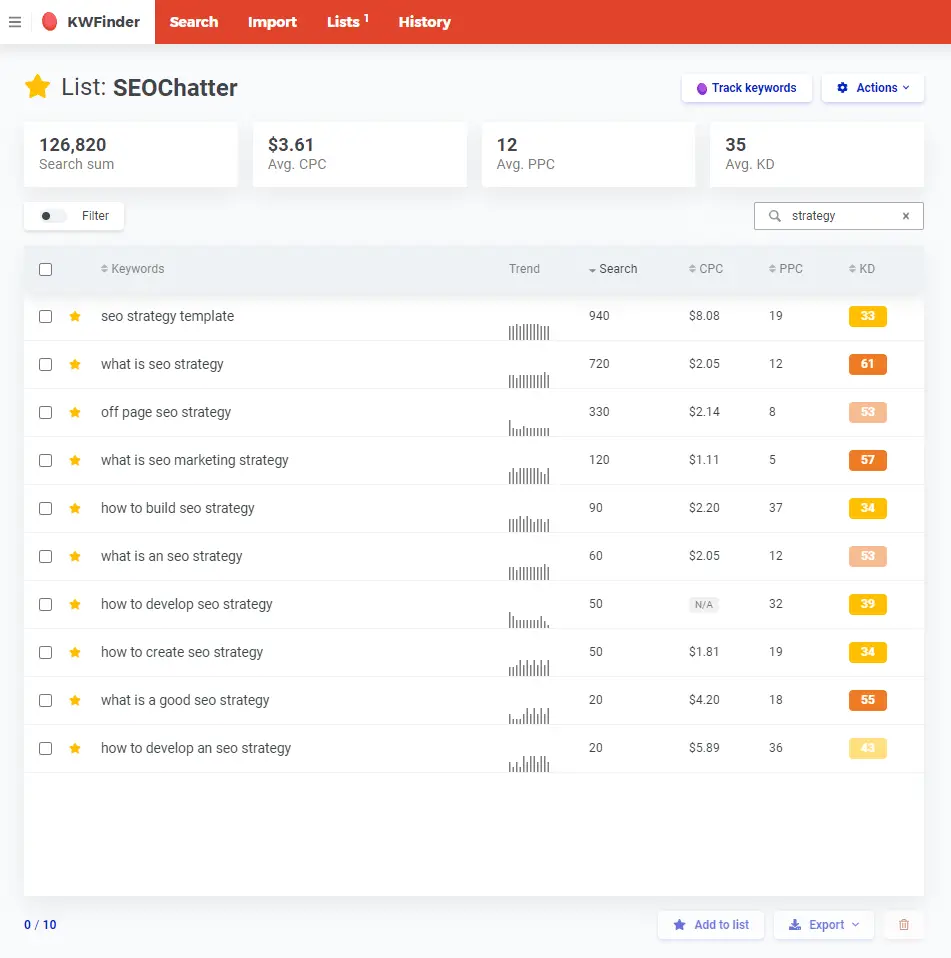This screenshot has height=958, width=951.
Task: Click star next to off page seo strategy
Action: pyautogui.click(x=75, y=412)
